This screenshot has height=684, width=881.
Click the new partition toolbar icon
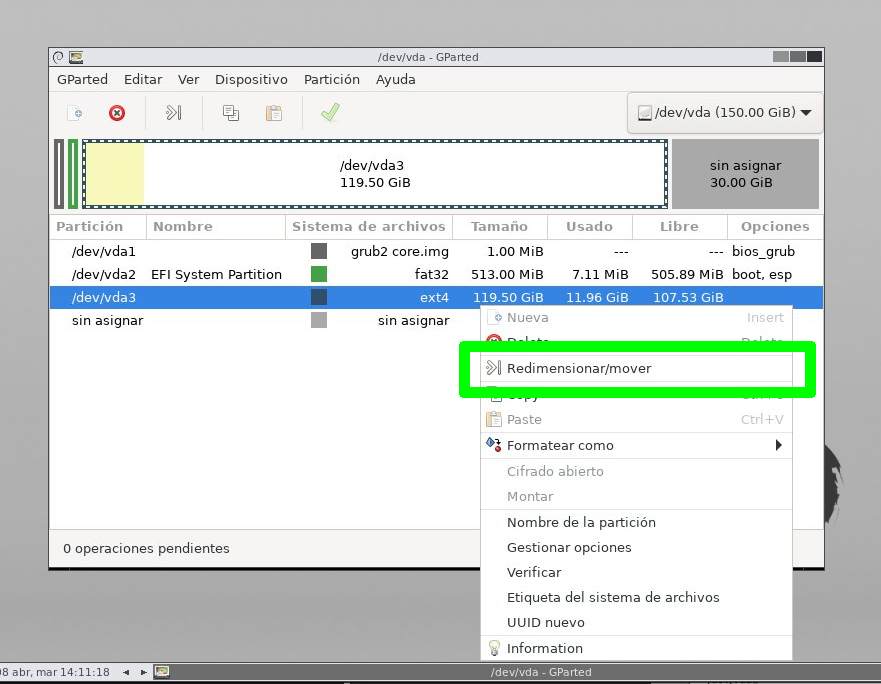74,113
